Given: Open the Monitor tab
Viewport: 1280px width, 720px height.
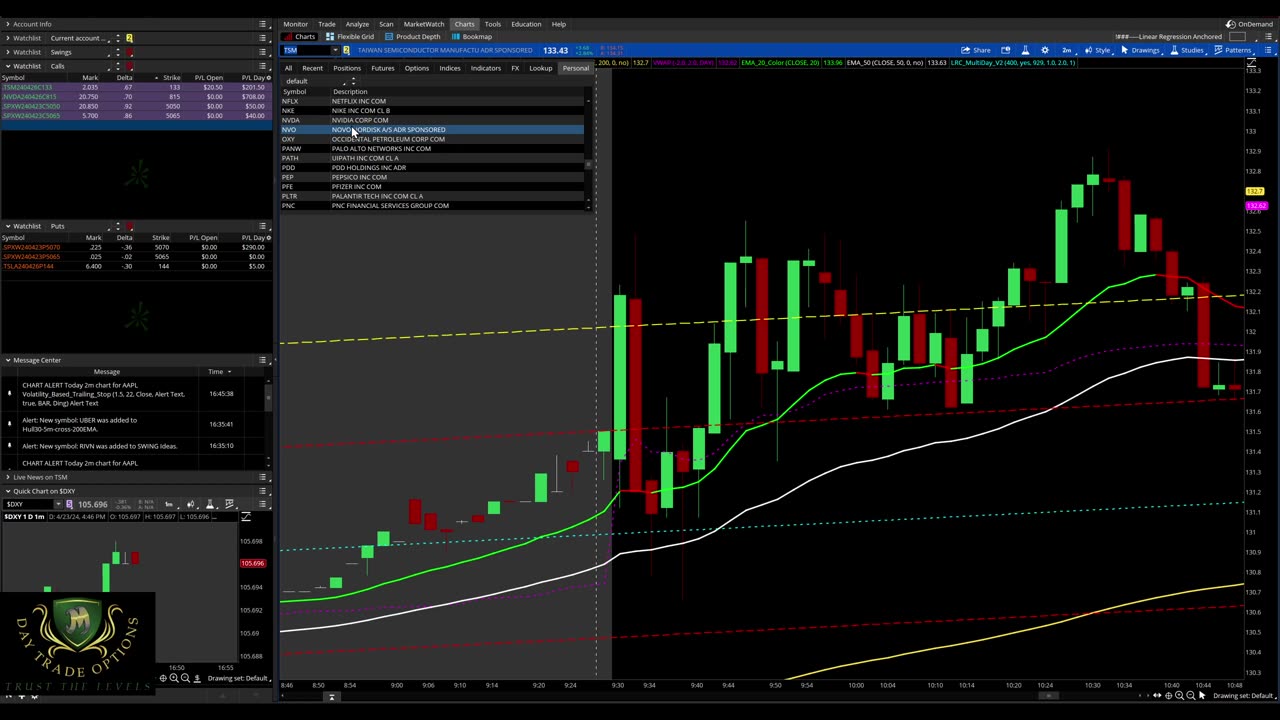Looking at the screenshot, I should click(295, 24).
